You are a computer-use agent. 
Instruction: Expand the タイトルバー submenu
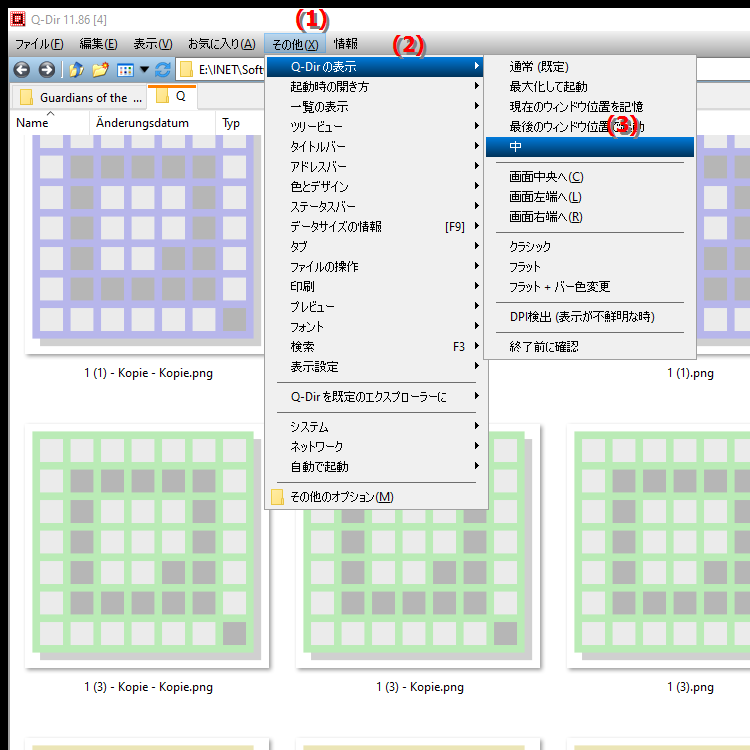click(375, 147)
